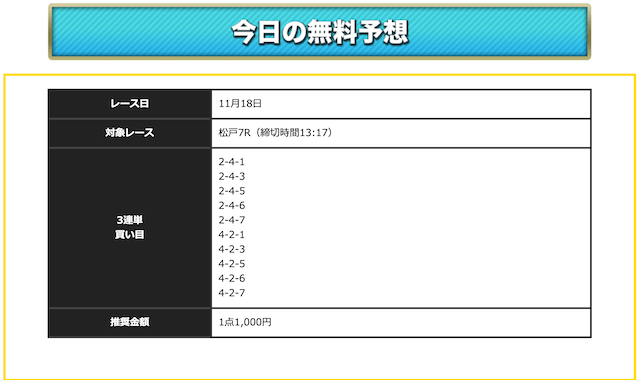Click the 2-4-3 betting combination
The height and width of the screenshot is (380, 640).
(x=231, y=176)
